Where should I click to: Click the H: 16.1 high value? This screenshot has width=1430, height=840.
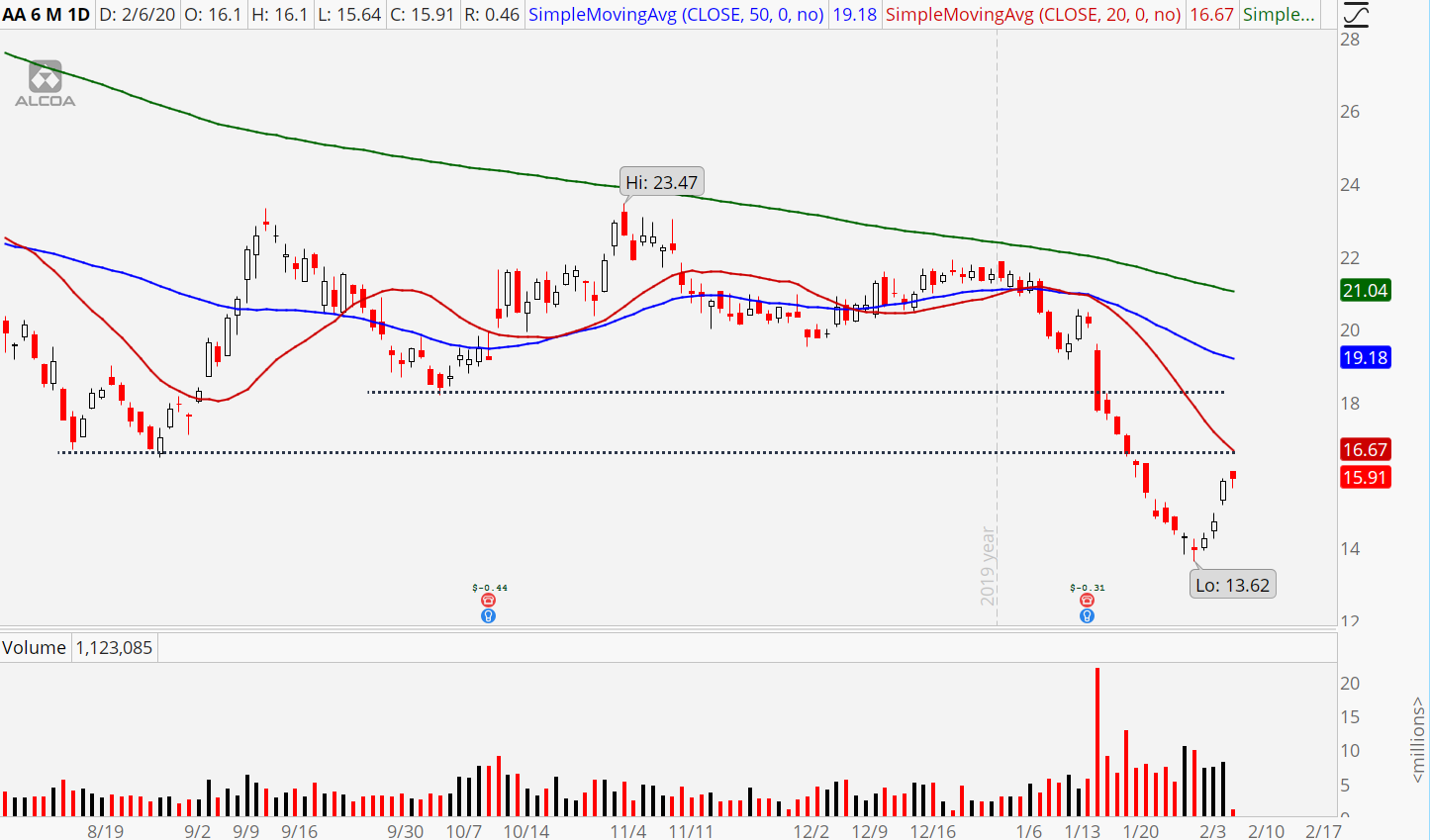point(279,15)
